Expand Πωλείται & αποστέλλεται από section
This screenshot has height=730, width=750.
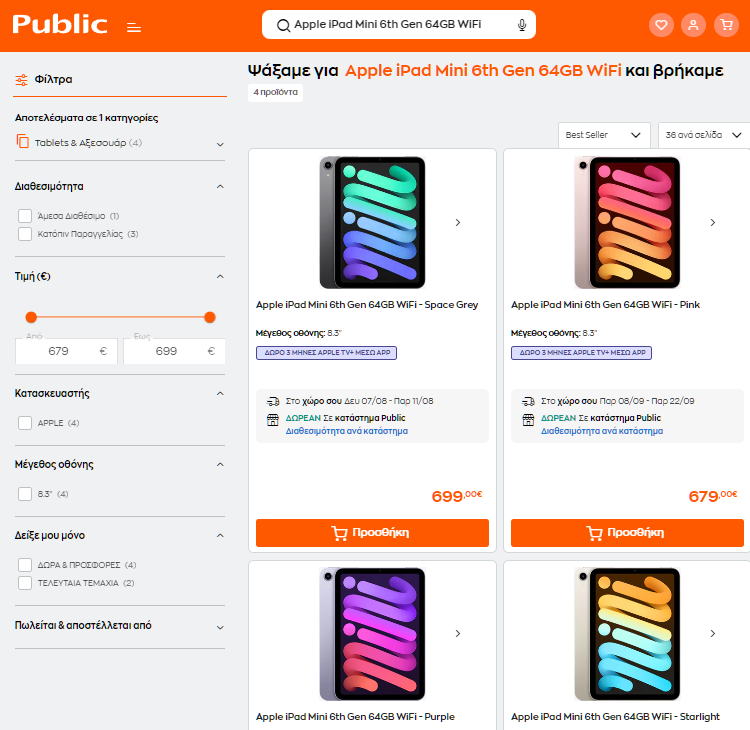220,627
